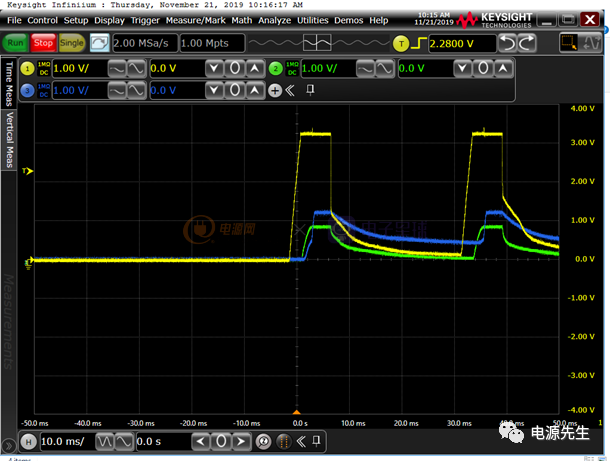Viewport: 610px width, 461px height.
Task: Collapse the channel toolbar with double chevron
Action: [290, 90]
